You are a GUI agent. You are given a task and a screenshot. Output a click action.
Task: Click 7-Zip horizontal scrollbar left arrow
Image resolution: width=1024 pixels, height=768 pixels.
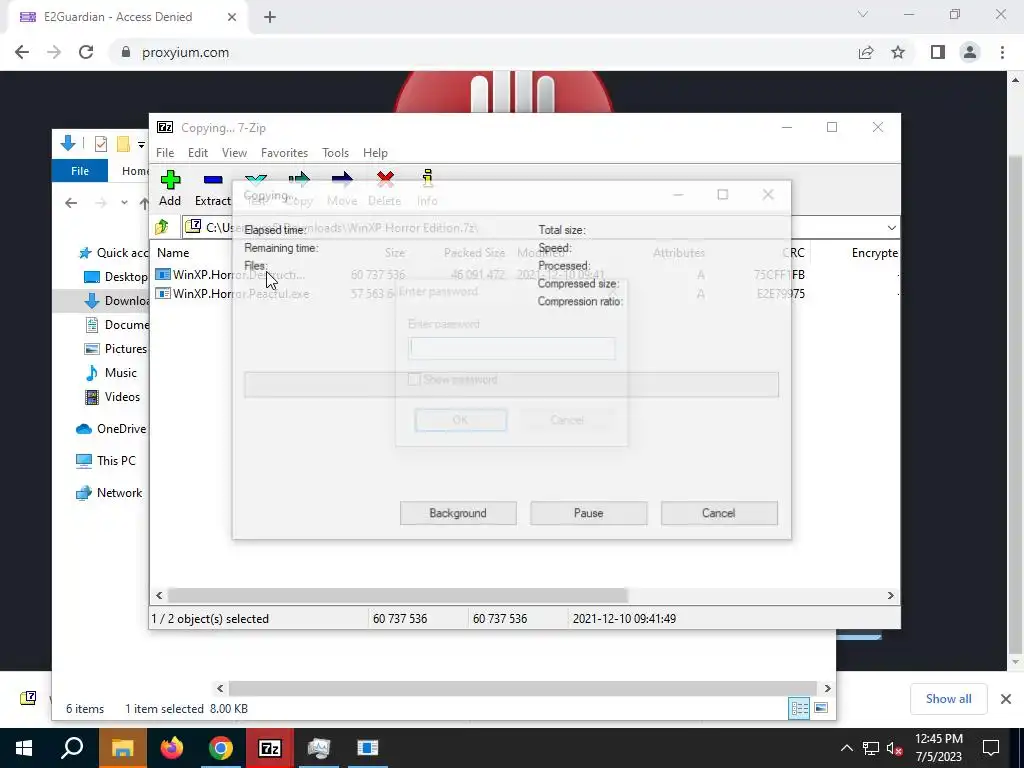pos(159,596)
